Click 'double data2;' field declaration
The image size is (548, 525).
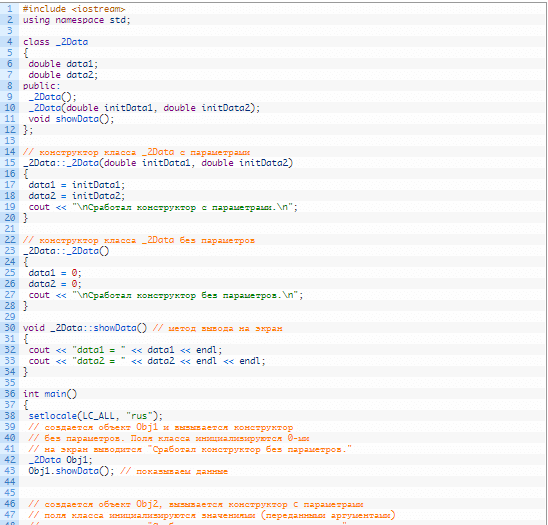[x=63, y=75]
